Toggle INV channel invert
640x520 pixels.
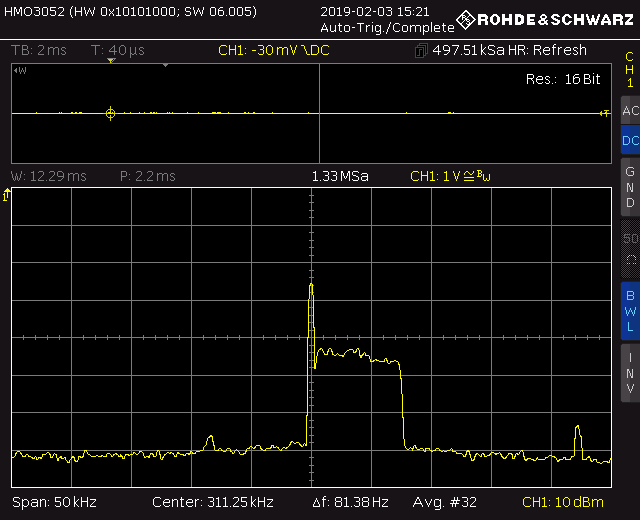[629, 372]
